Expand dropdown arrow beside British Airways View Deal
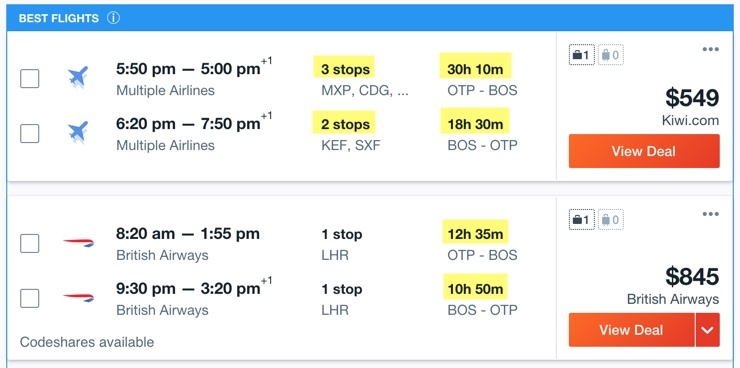This screenshot has width=740, height=368. tap(707, 330)
